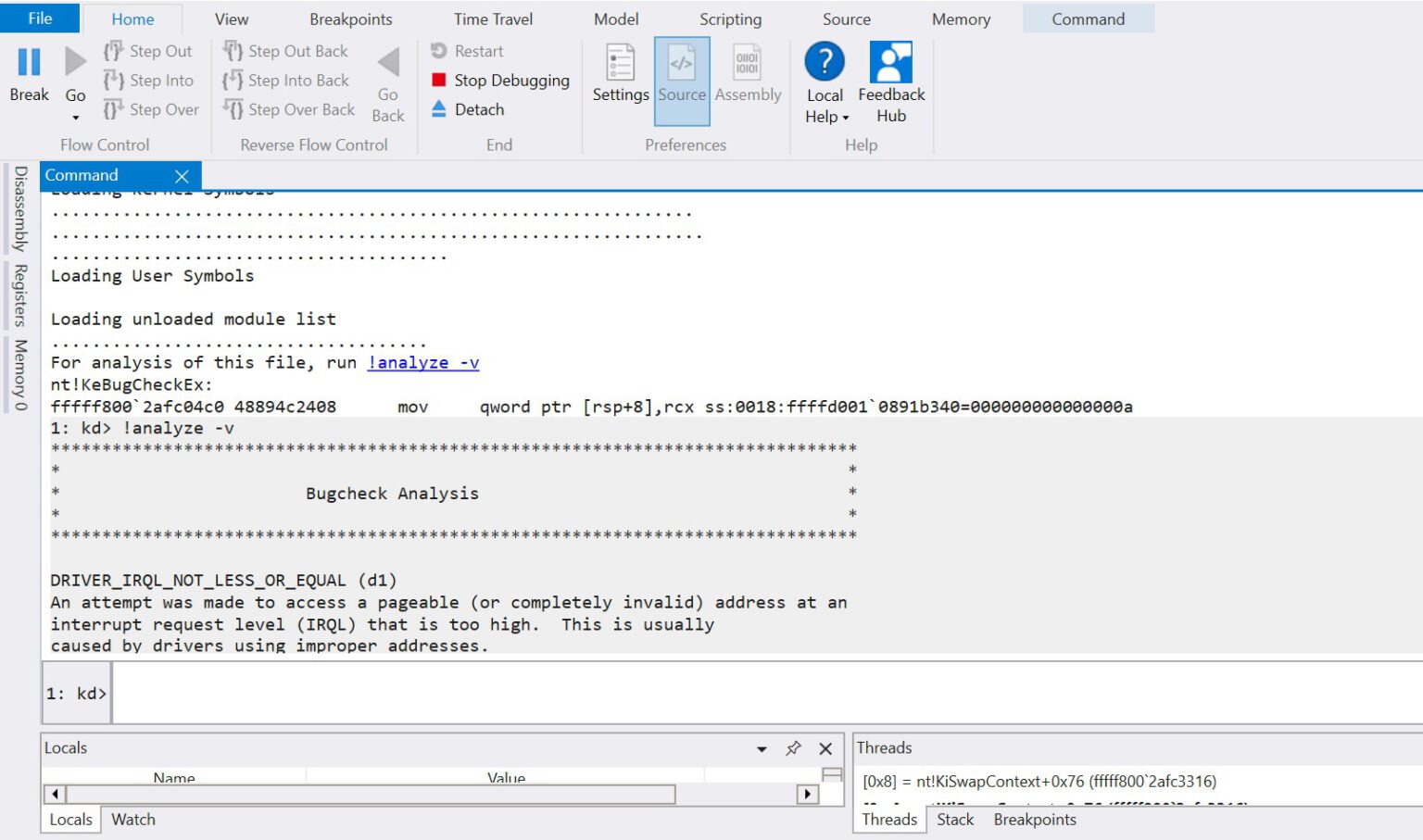Switch to the View ribbon tab

[232, 19]
